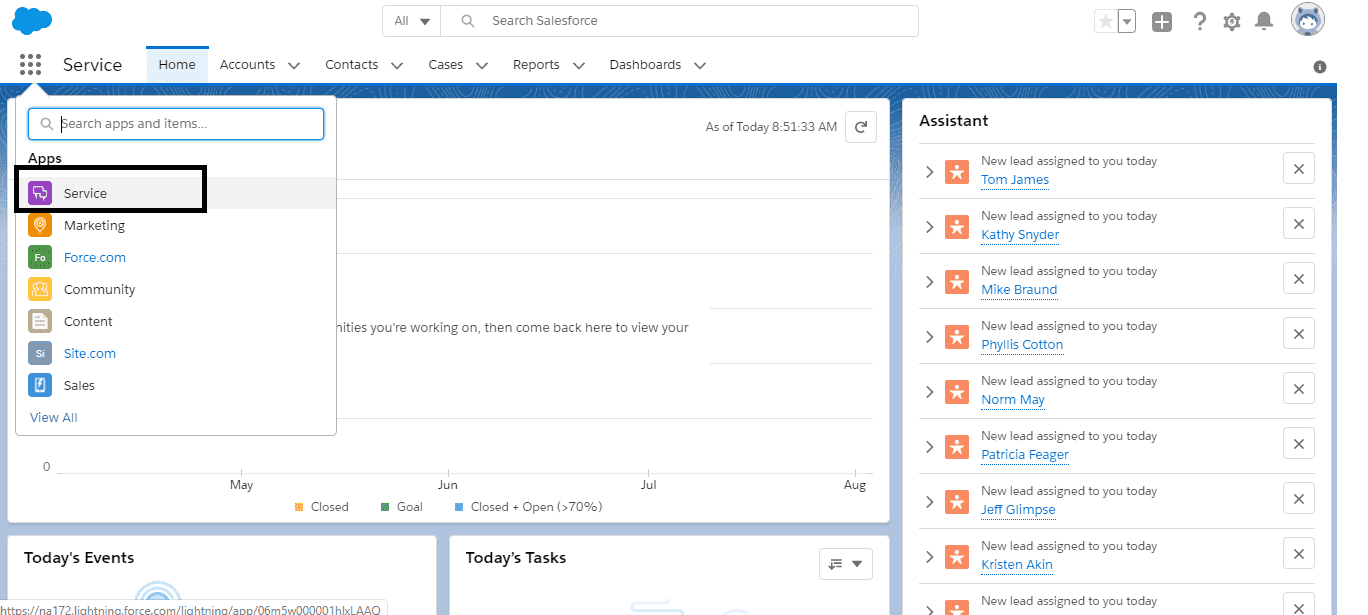1368x615 pixels.
Task: Open the favorites star icon
Action: click(1105, 21)
